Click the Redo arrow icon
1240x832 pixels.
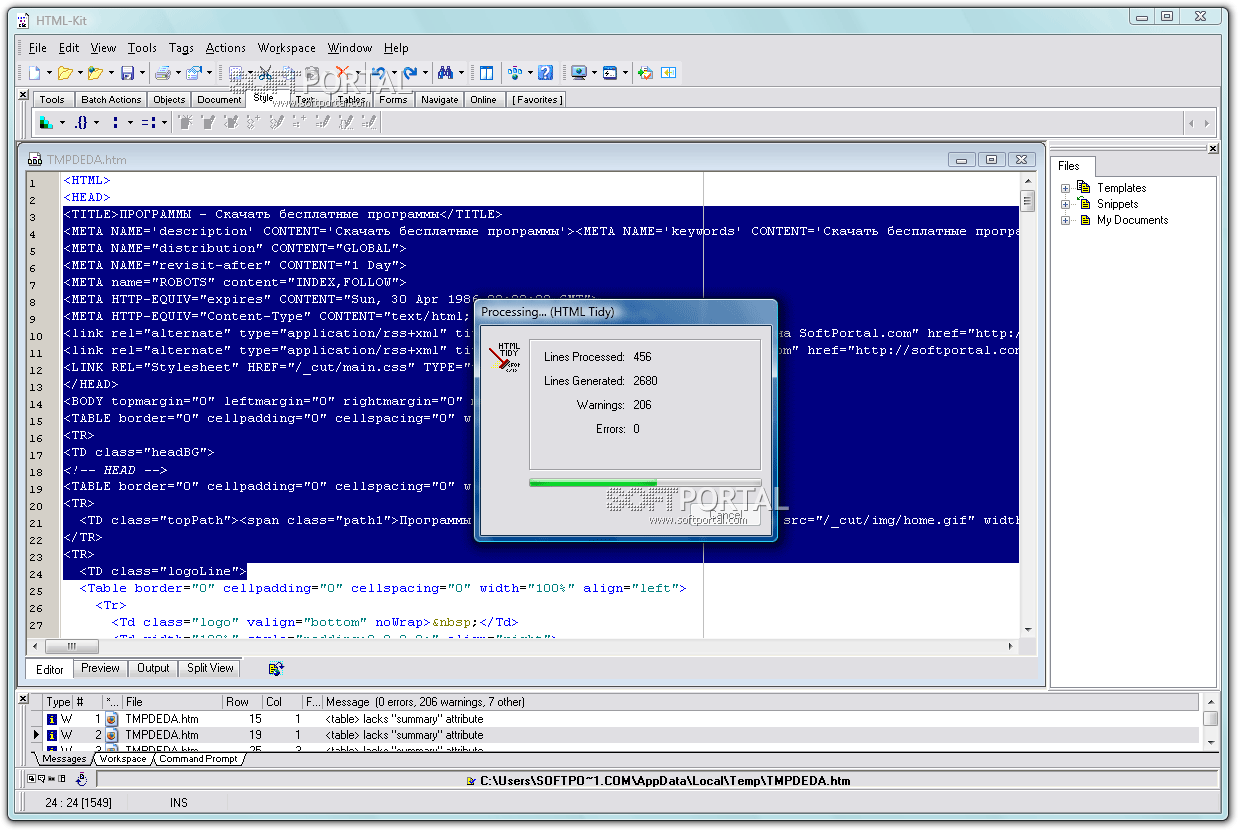pyautogui.click(x=410, y=73)
